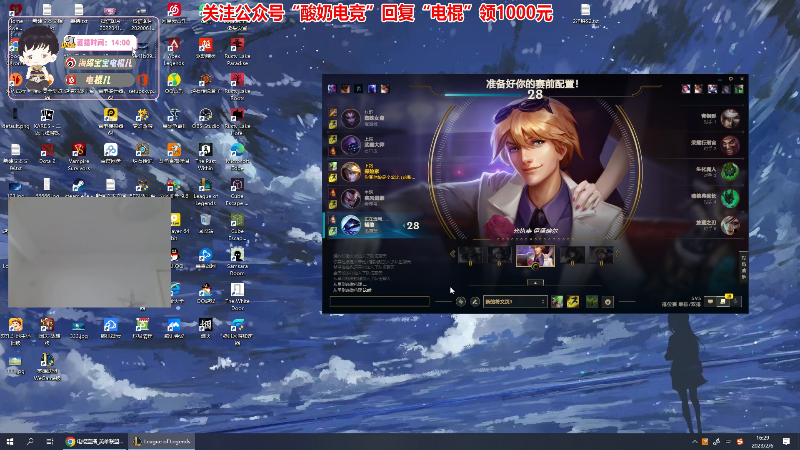The height and width of the screenshot is (450, 800).
Task: Change the first summoner spell
Action: pyautogui.click(x=557, y=302)
